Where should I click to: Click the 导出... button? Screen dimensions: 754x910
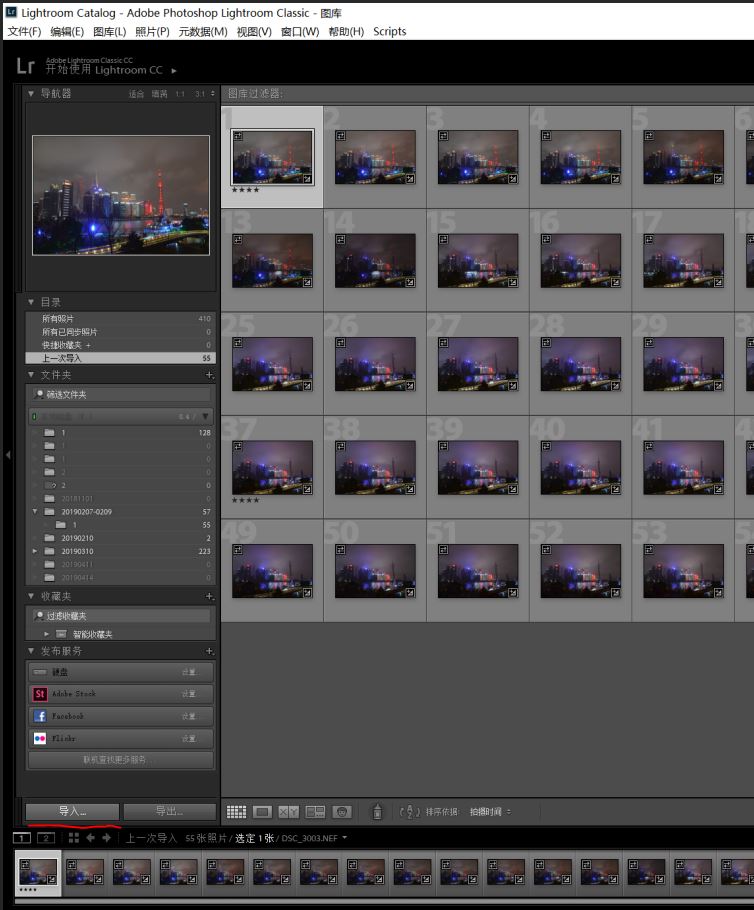click(x=169, y=811)
